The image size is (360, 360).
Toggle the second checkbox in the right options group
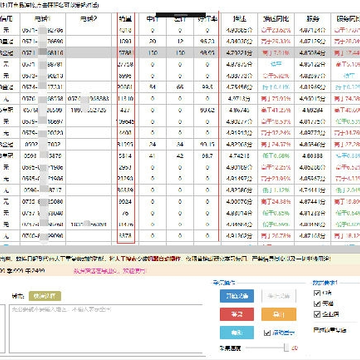point(317,304)
